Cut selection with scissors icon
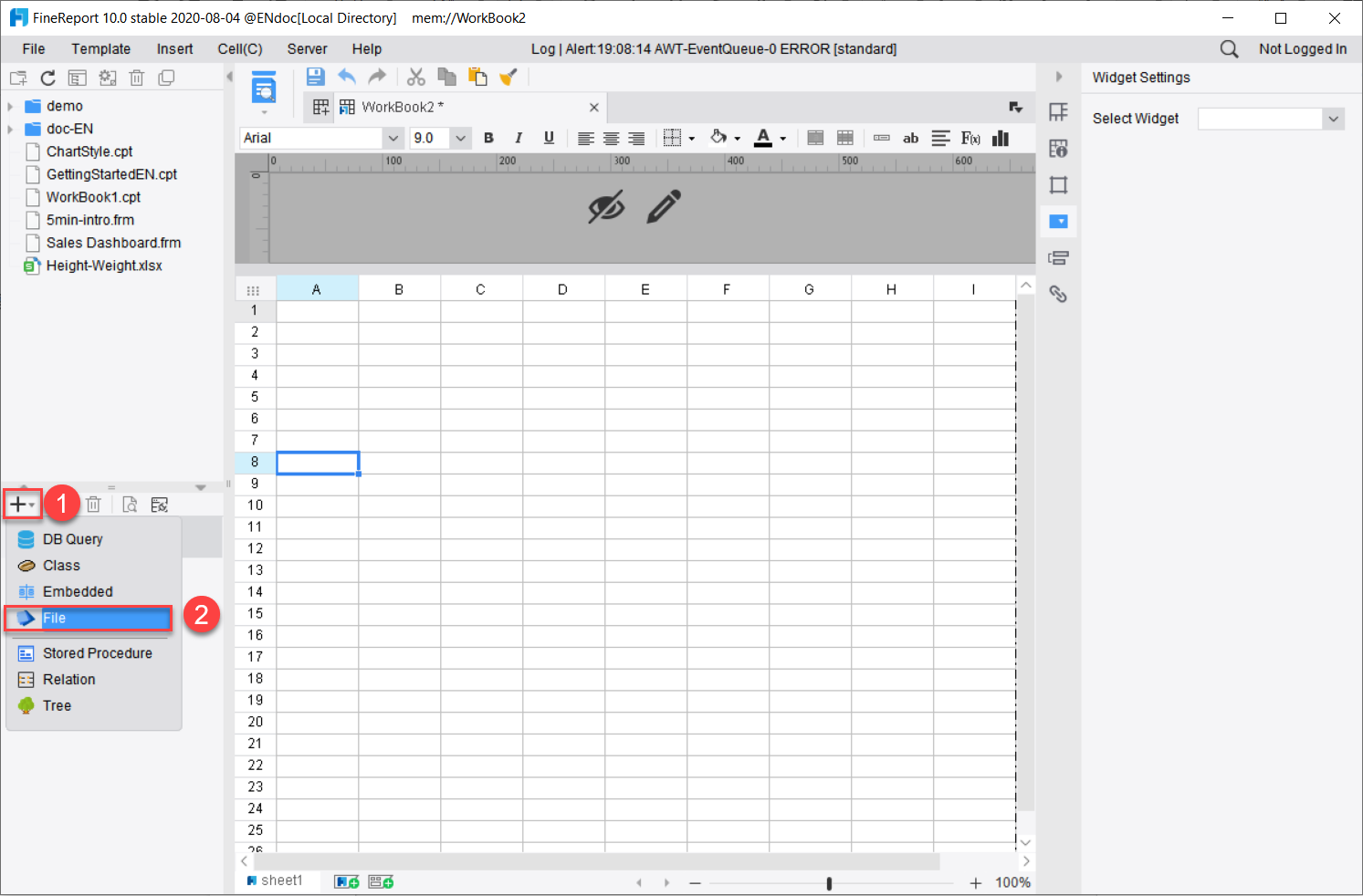Screen dimensions: 1363x896 (x=416, y=77)
